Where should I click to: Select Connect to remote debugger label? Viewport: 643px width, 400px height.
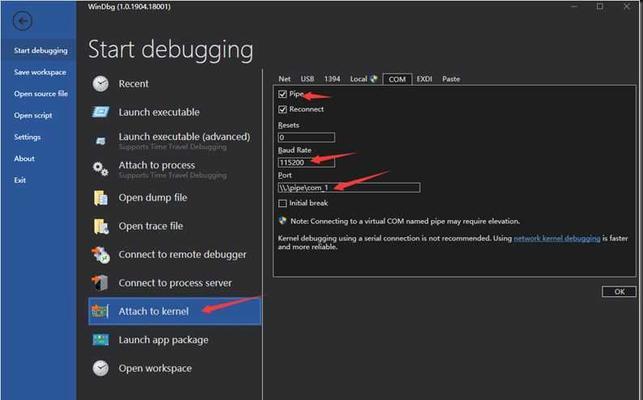182,255
